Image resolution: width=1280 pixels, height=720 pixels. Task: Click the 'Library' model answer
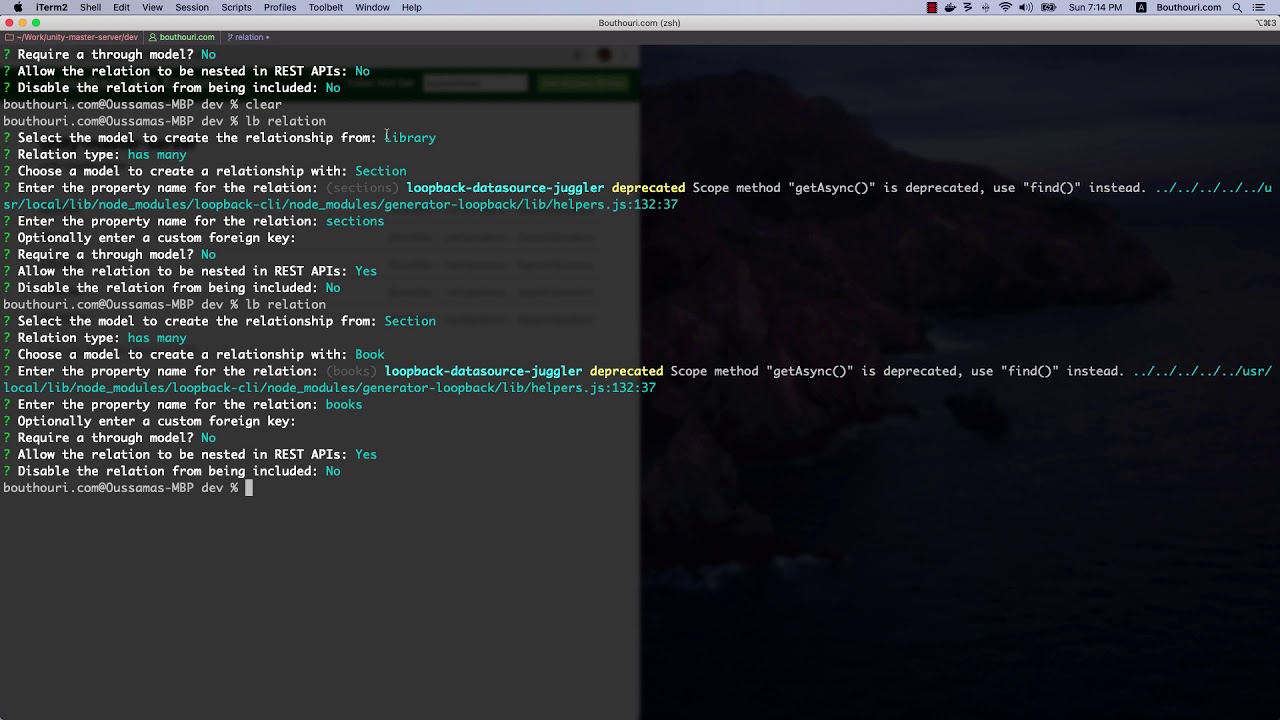(x=410, y=137)
